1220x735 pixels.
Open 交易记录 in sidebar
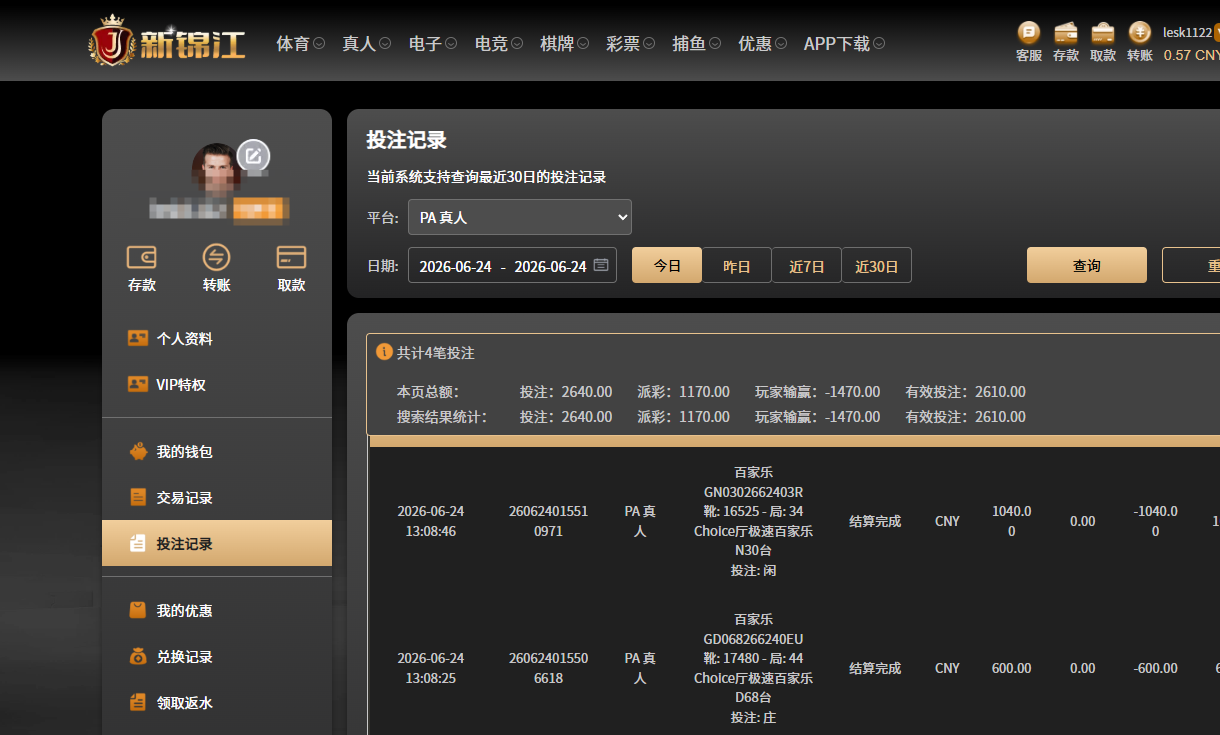coord(217,498)
